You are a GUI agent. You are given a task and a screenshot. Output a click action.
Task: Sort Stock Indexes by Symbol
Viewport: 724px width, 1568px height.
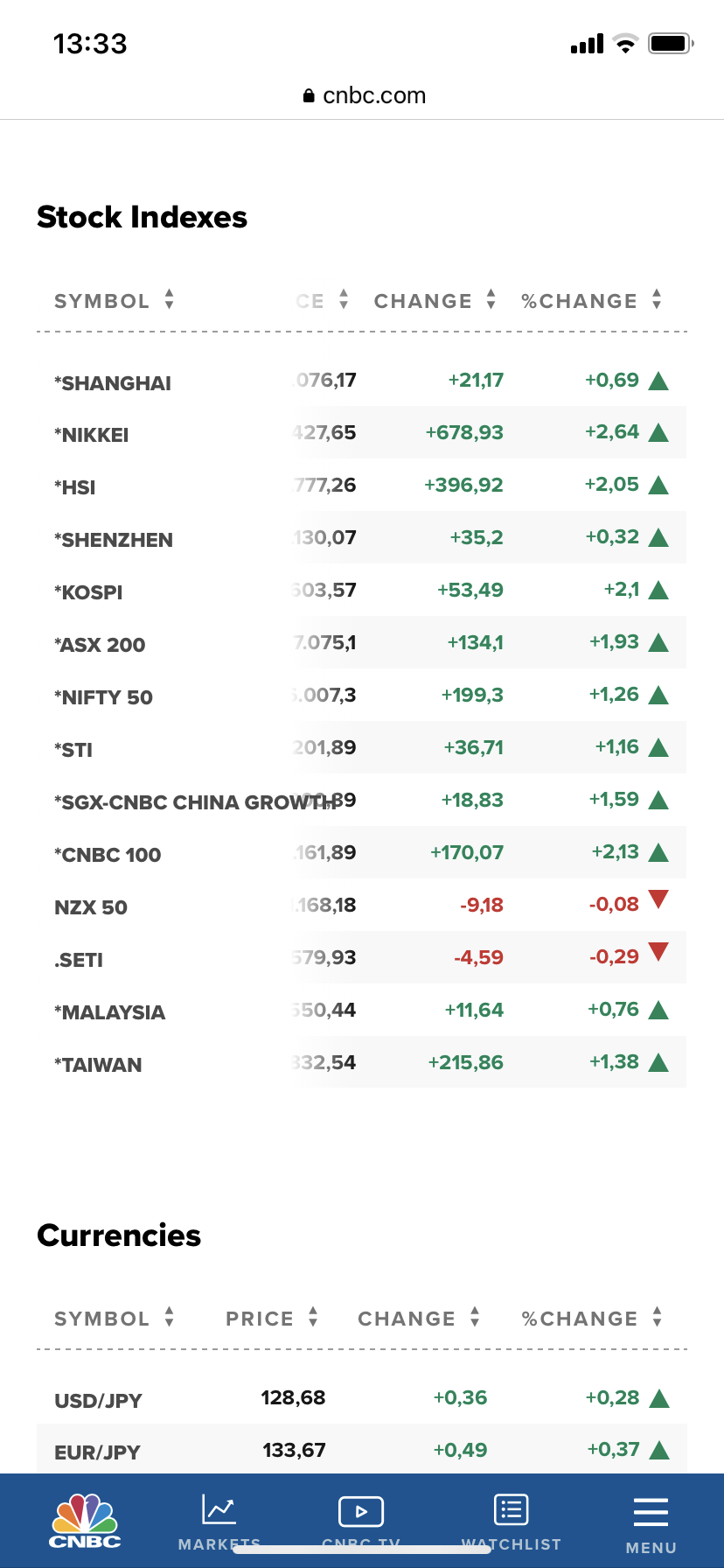point(114,301)
